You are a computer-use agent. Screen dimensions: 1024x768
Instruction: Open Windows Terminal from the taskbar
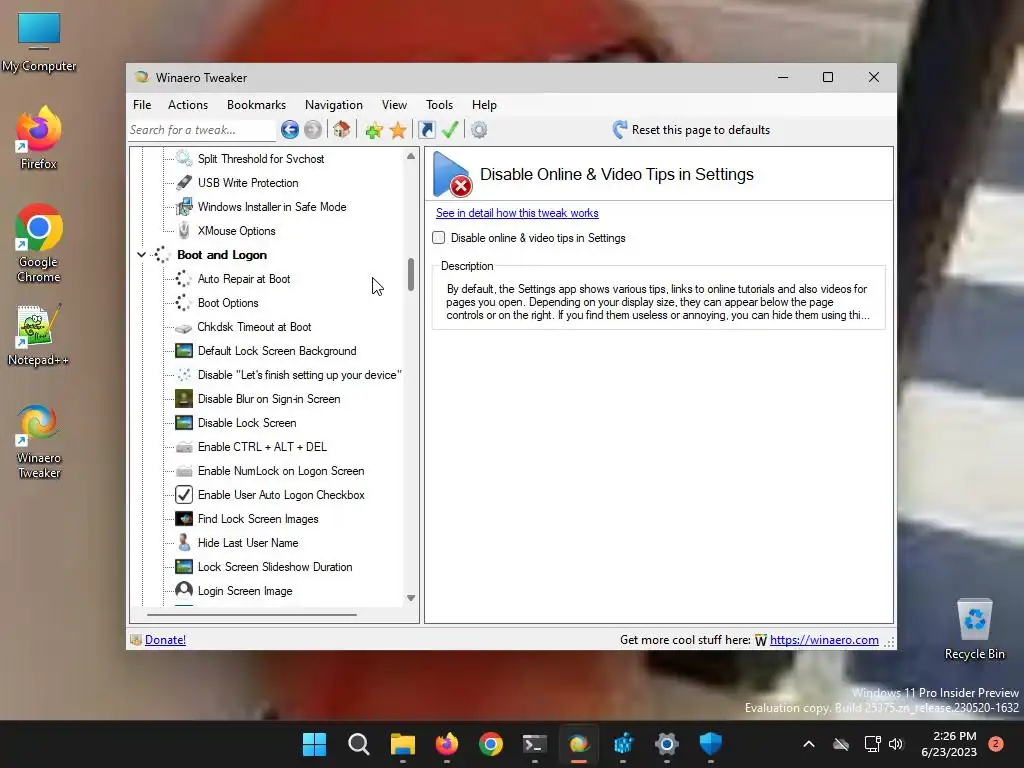(535, 744)
